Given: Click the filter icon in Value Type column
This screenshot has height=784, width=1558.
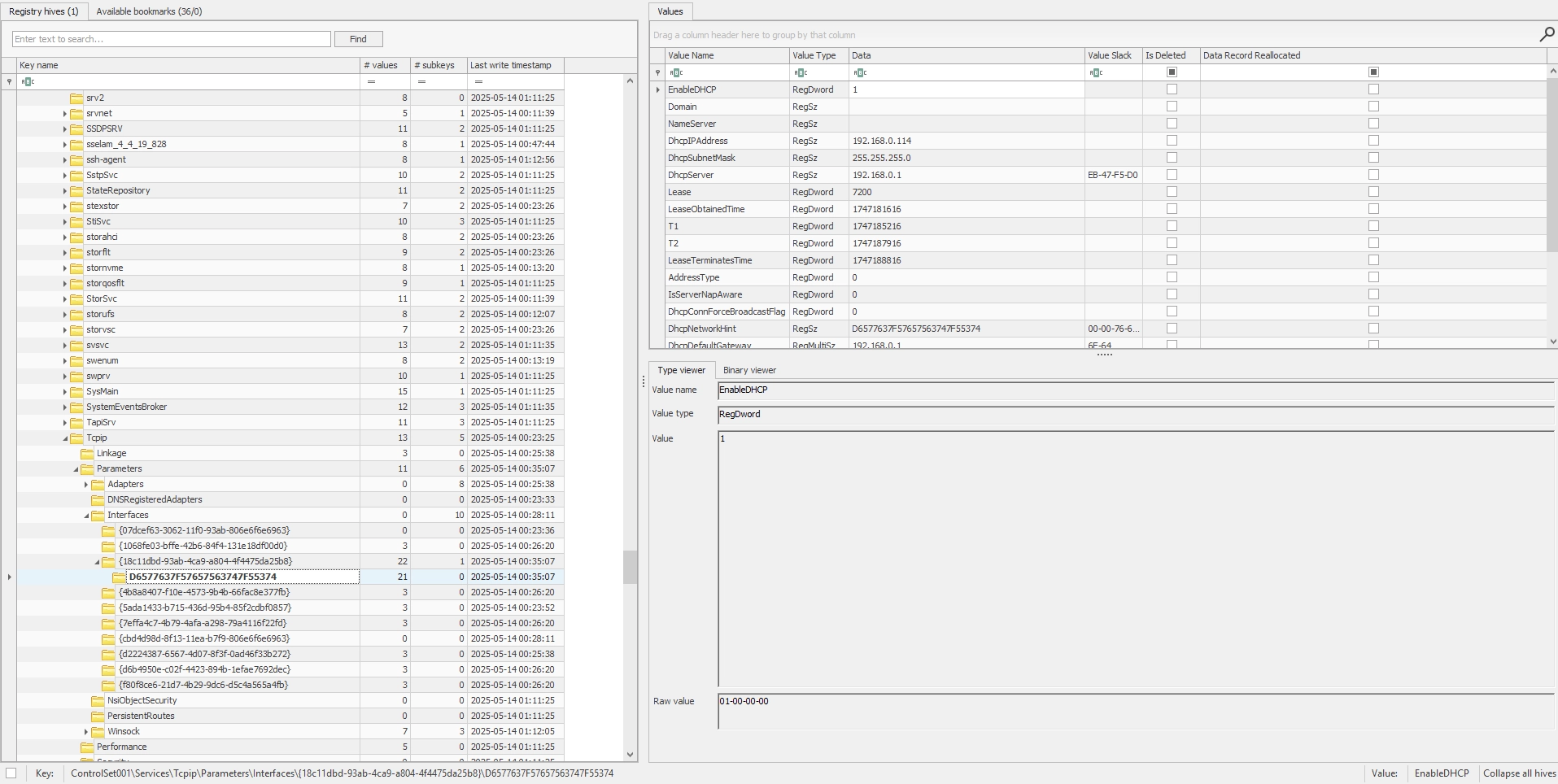Looking at the screenshot, I should coord(801,72).
